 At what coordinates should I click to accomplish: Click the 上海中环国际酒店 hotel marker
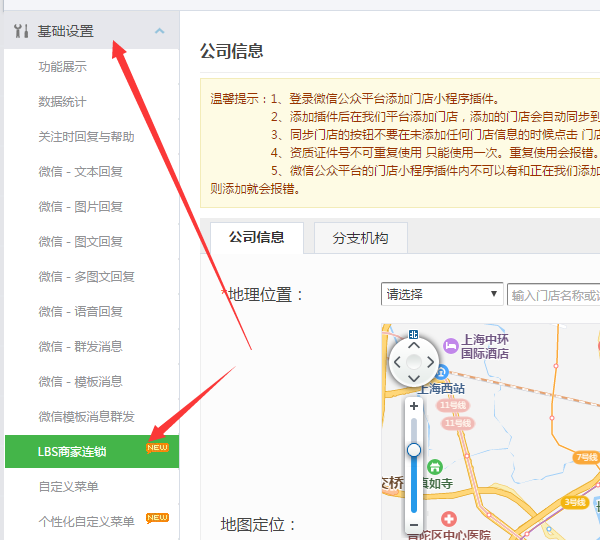click(451, 346)
